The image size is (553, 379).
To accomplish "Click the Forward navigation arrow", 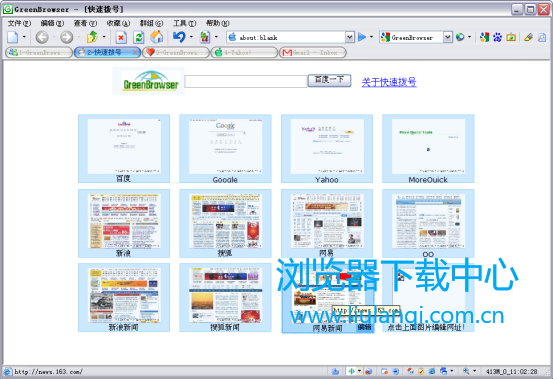I will [x=66, y=37].
